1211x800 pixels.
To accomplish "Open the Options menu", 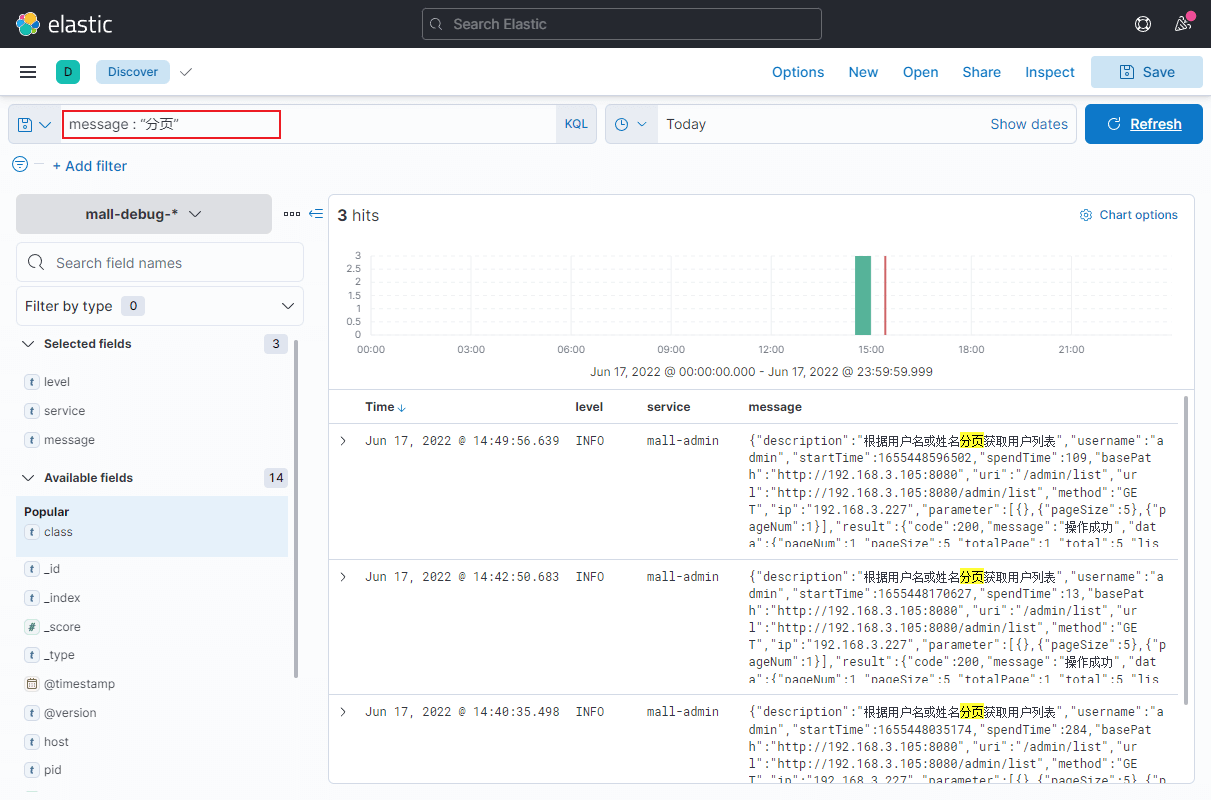I will click(798, 72).
